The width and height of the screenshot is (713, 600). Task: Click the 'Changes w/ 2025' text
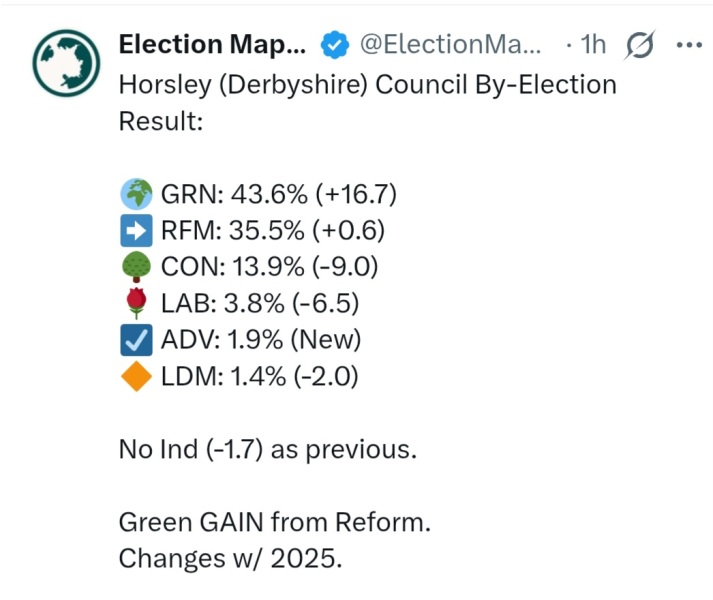click(x=230, y=559)
